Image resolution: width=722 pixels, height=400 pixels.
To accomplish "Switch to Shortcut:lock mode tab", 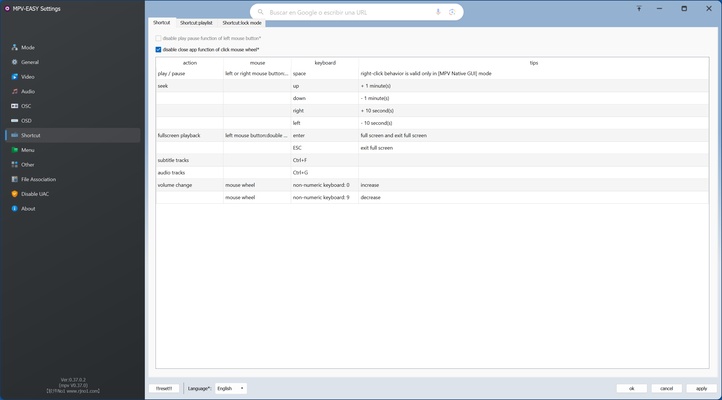I will pyautogui.click(x=242, y=23).
